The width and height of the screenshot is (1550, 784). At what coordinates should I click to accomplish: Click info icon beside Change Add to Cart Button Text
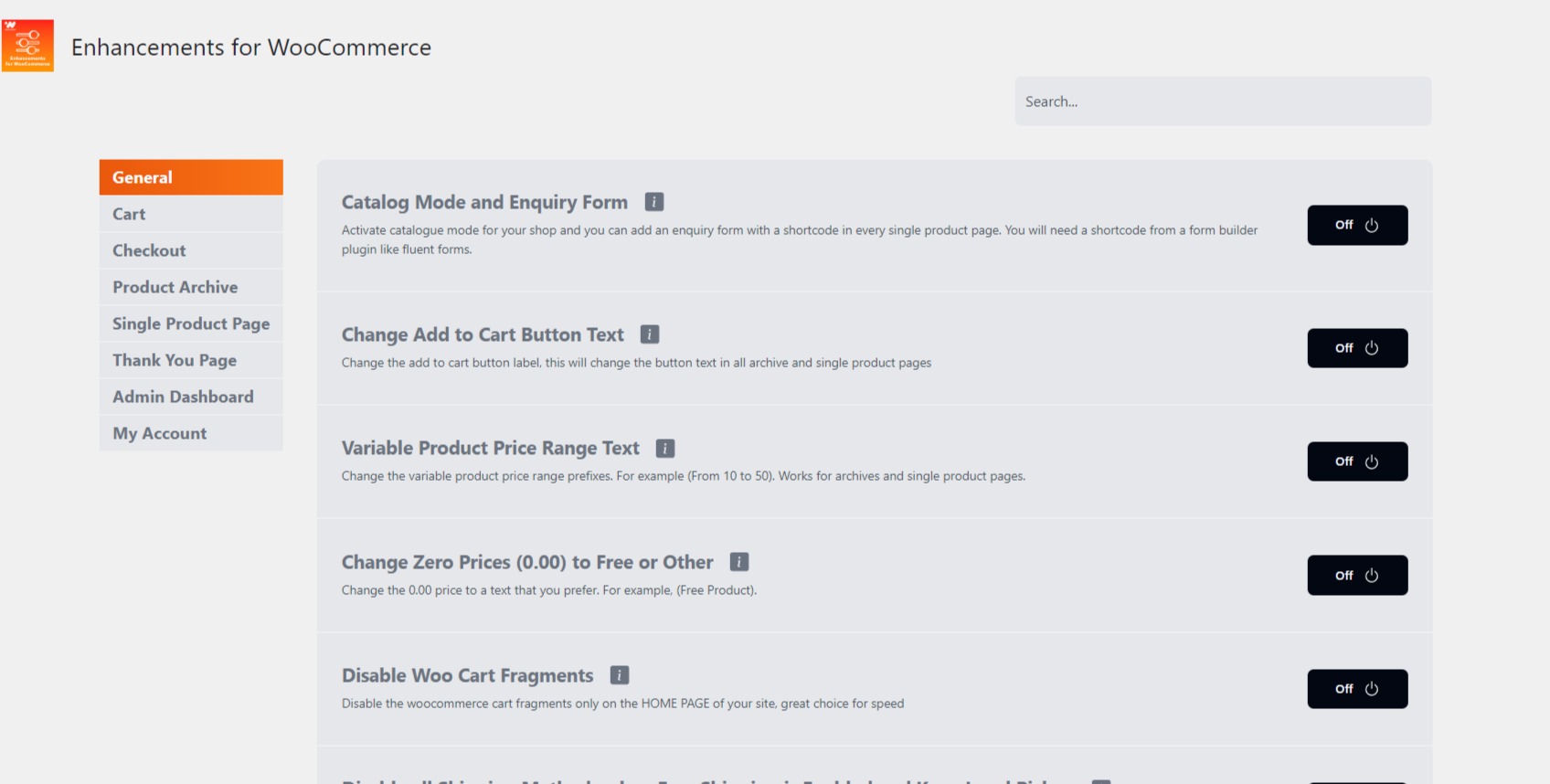click(x=650, y=334)
